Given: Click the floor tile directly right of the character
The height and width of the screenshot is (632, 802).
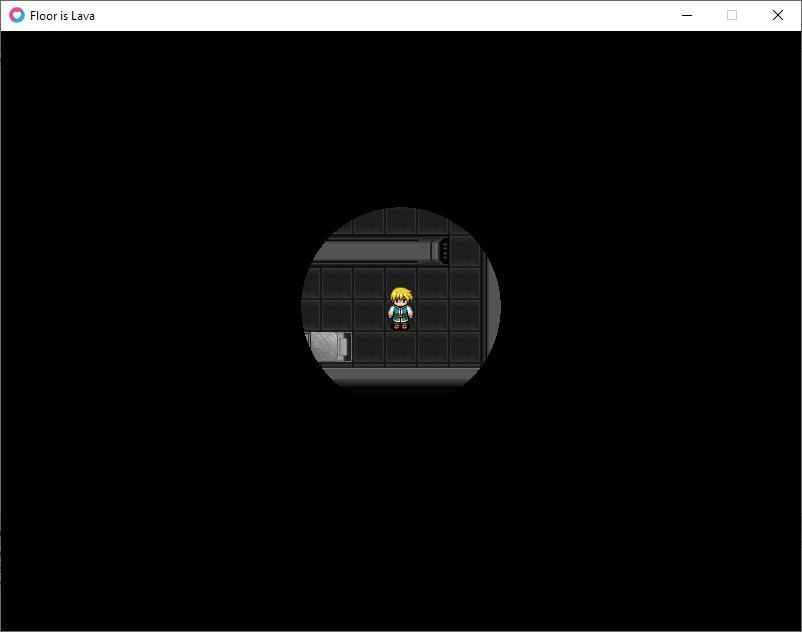Looking at the screenshot, I should (x=433, y=314).
